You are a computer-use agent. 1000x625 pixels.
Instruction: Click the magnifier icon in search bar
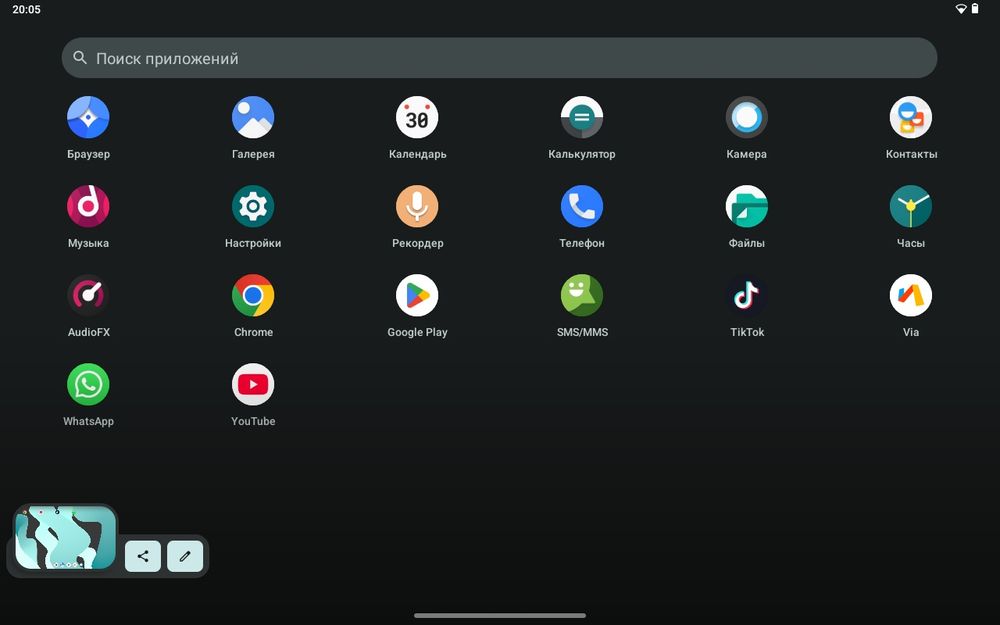[80, 58]
